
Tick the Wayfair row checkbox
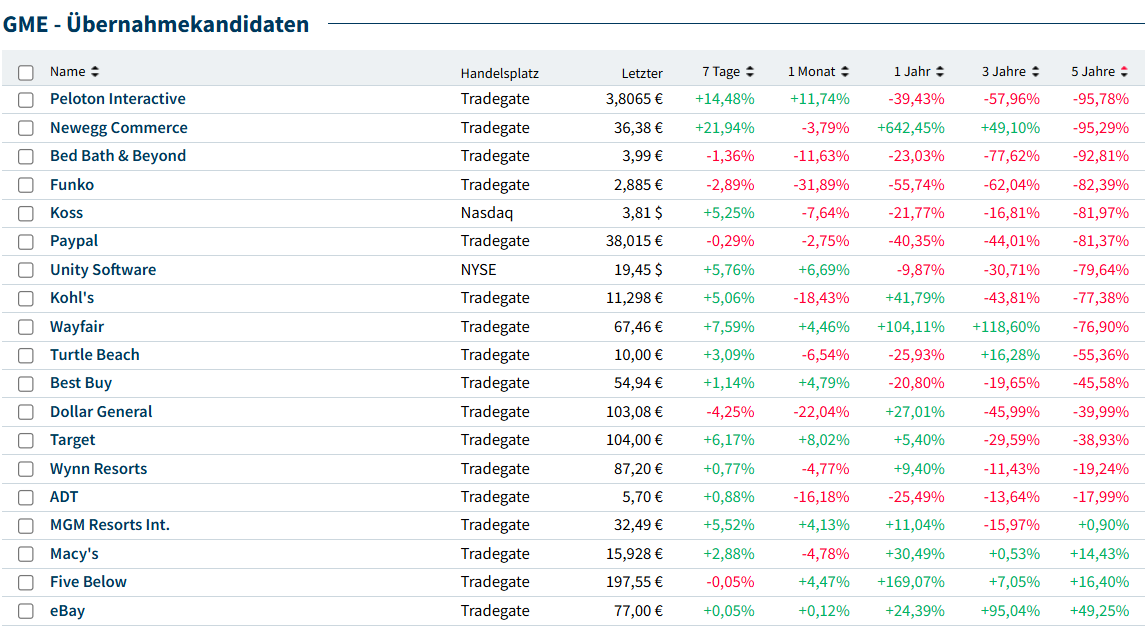coord(26,327)
